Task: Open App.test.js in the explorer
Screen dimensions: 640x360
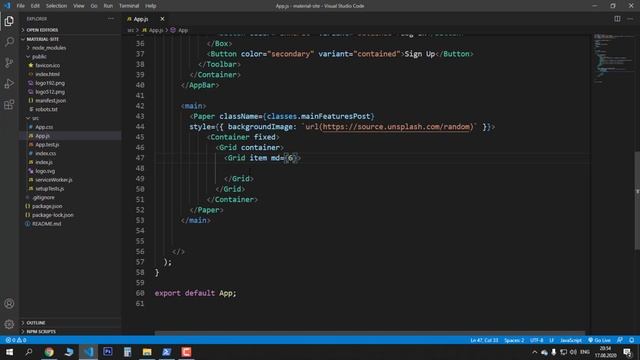Action: [x=47, y=144]
